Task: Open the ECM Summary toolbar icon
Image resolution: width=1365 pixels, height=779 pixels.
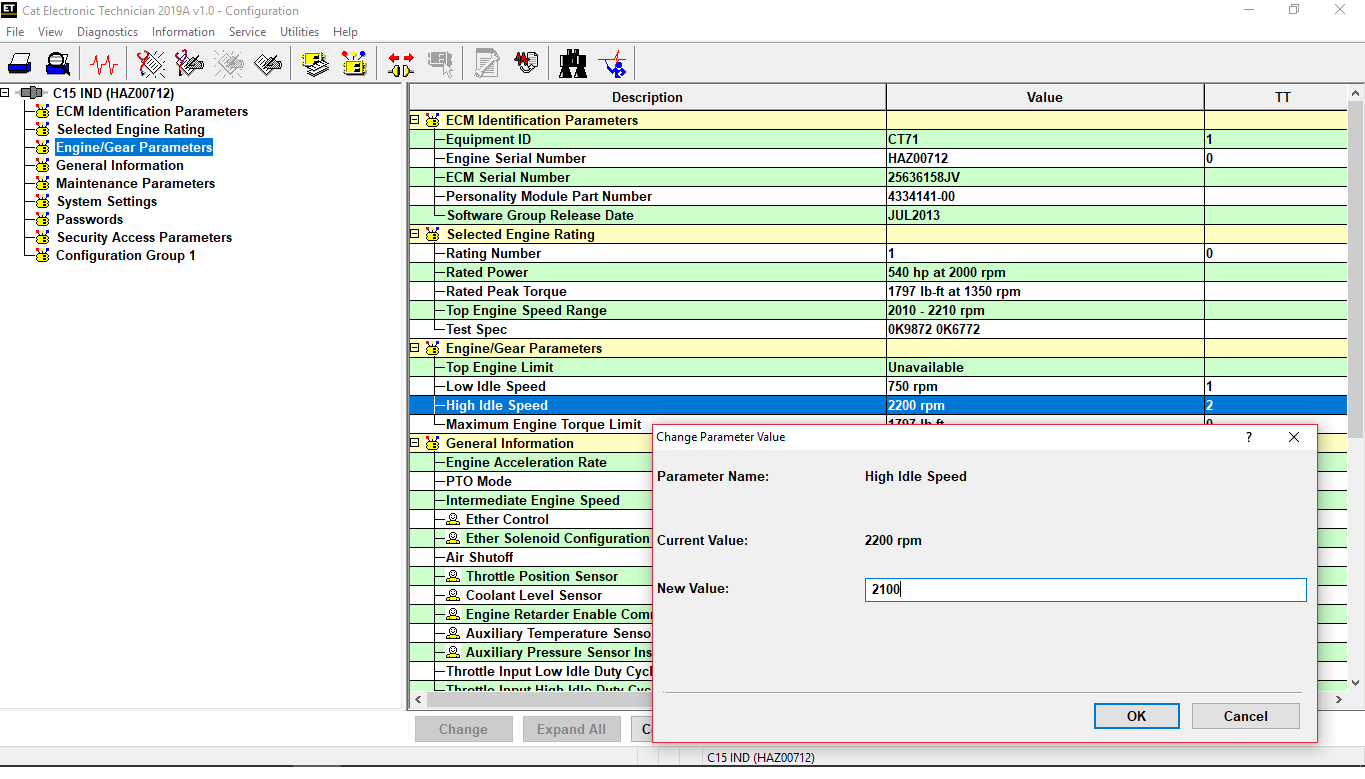Action: click(316, 64)
